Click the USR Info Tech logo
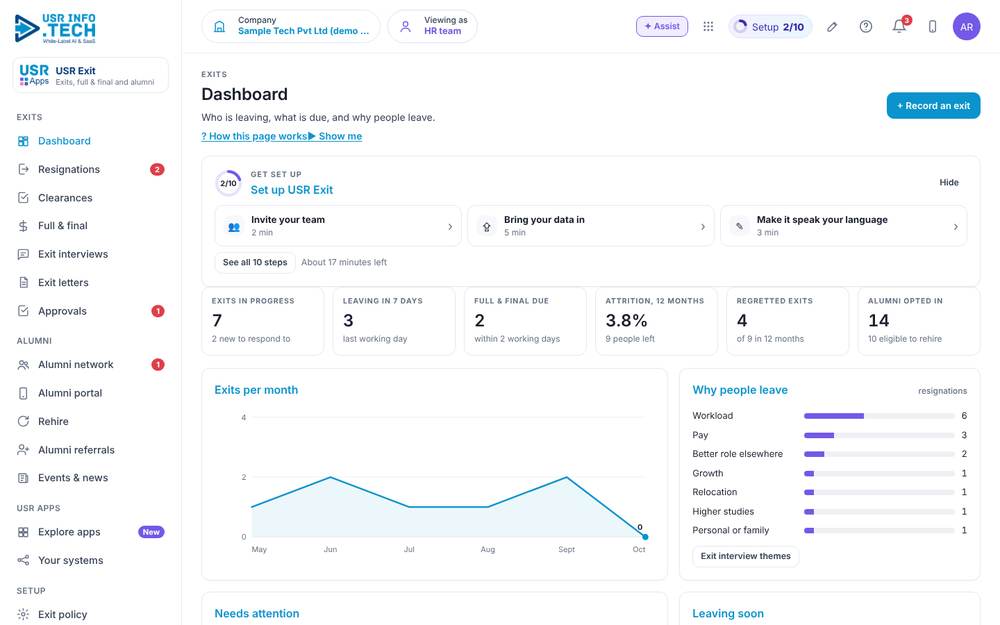The width and height of the screenshot is (1000, 625). pos(55,28)
